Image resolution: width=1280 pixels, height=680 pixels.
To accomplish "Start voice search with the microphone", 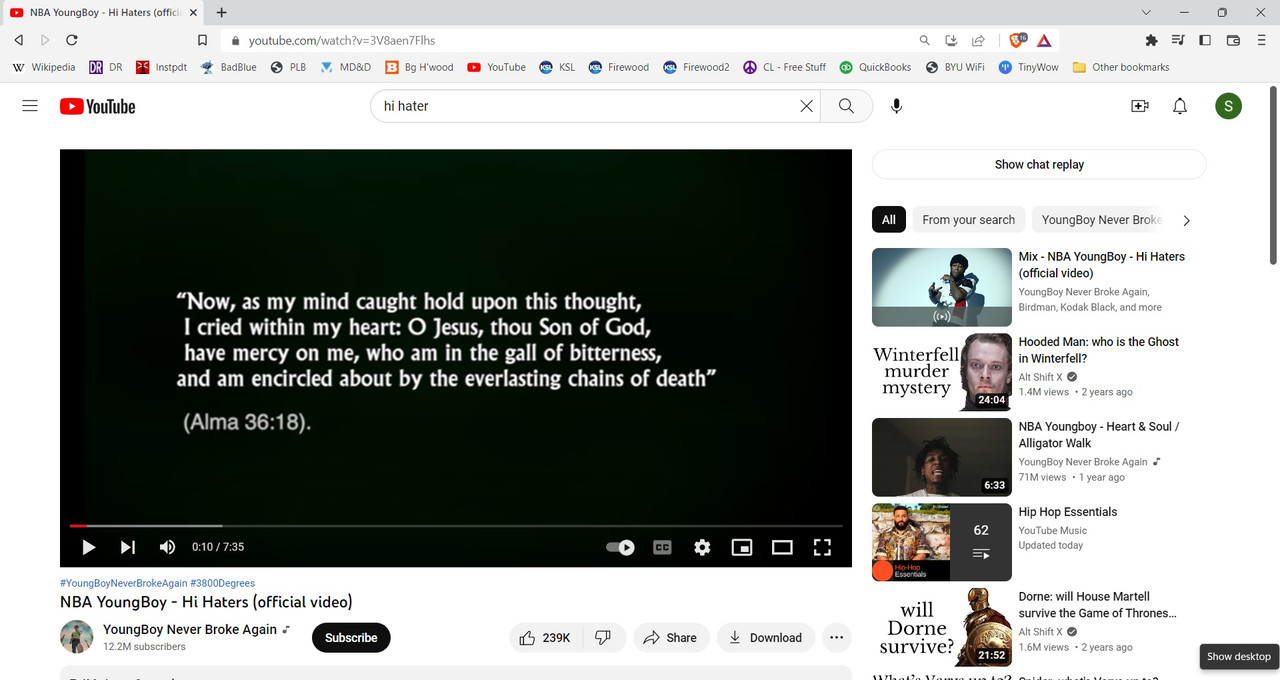I will pos(896,106).
